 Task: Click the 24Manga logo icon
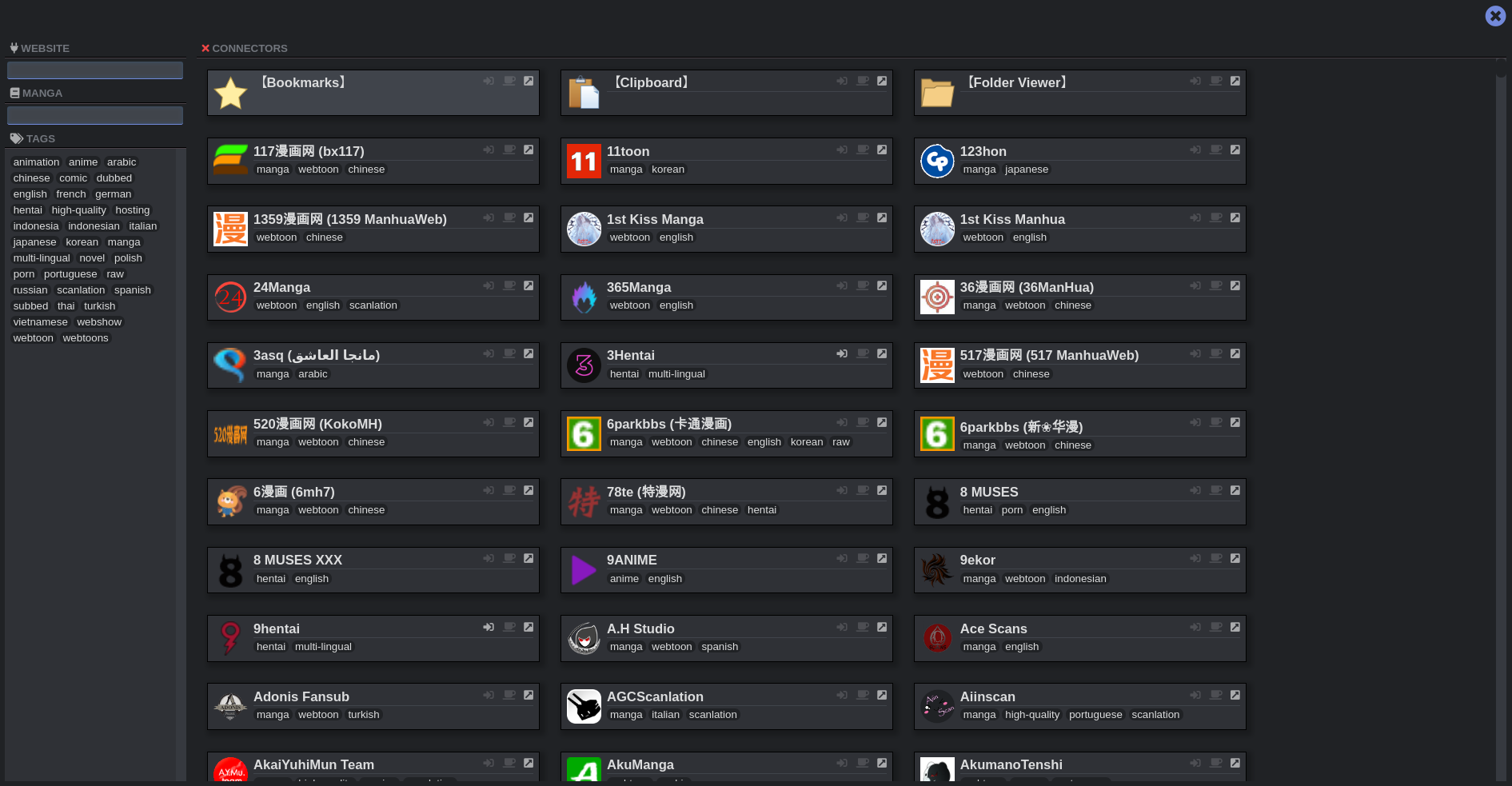[x=230, y=297]
